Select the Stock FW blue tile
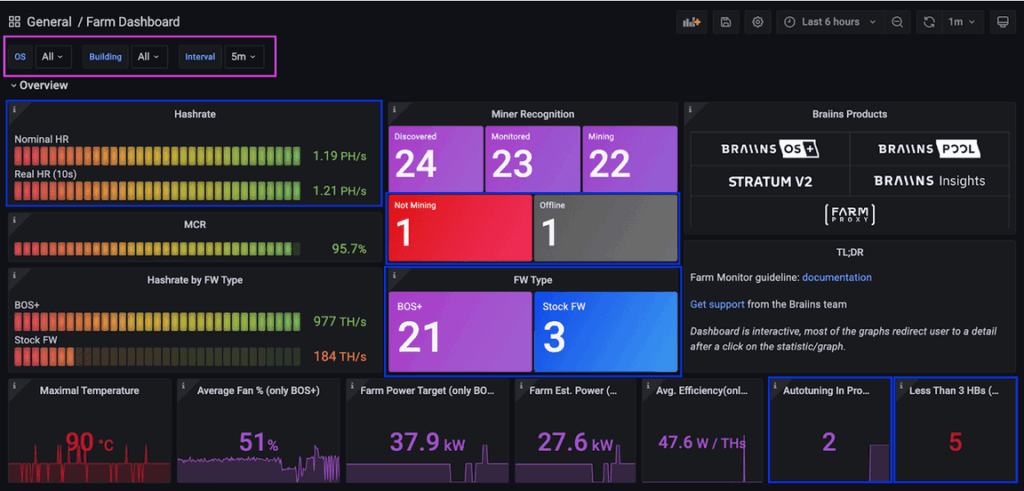1024x491 pixels. click(605, 331)
